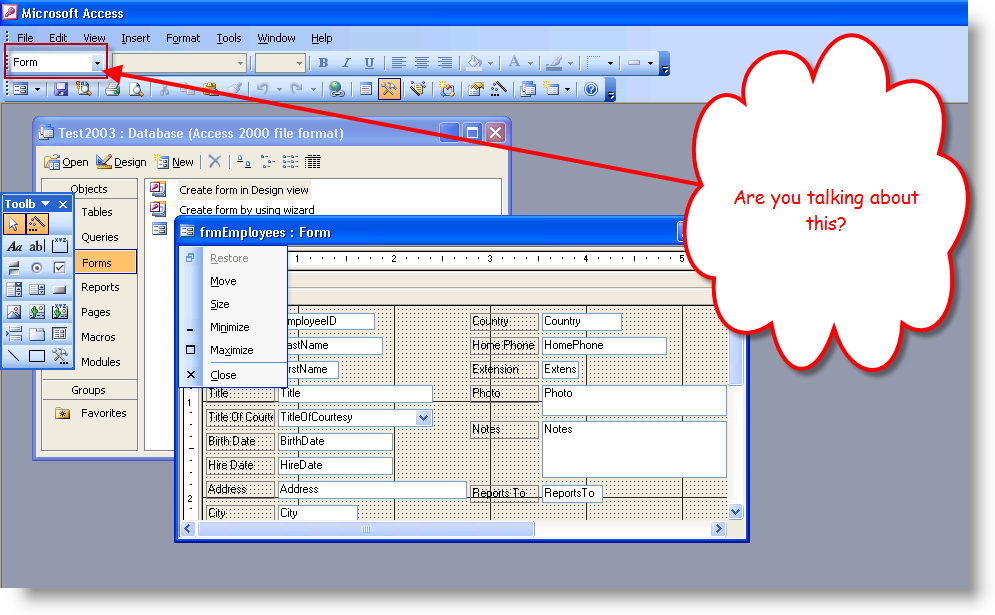This screenshot has height=615, width=995.
Task: Select Reports in Objects pane
Action: (100, 288)
